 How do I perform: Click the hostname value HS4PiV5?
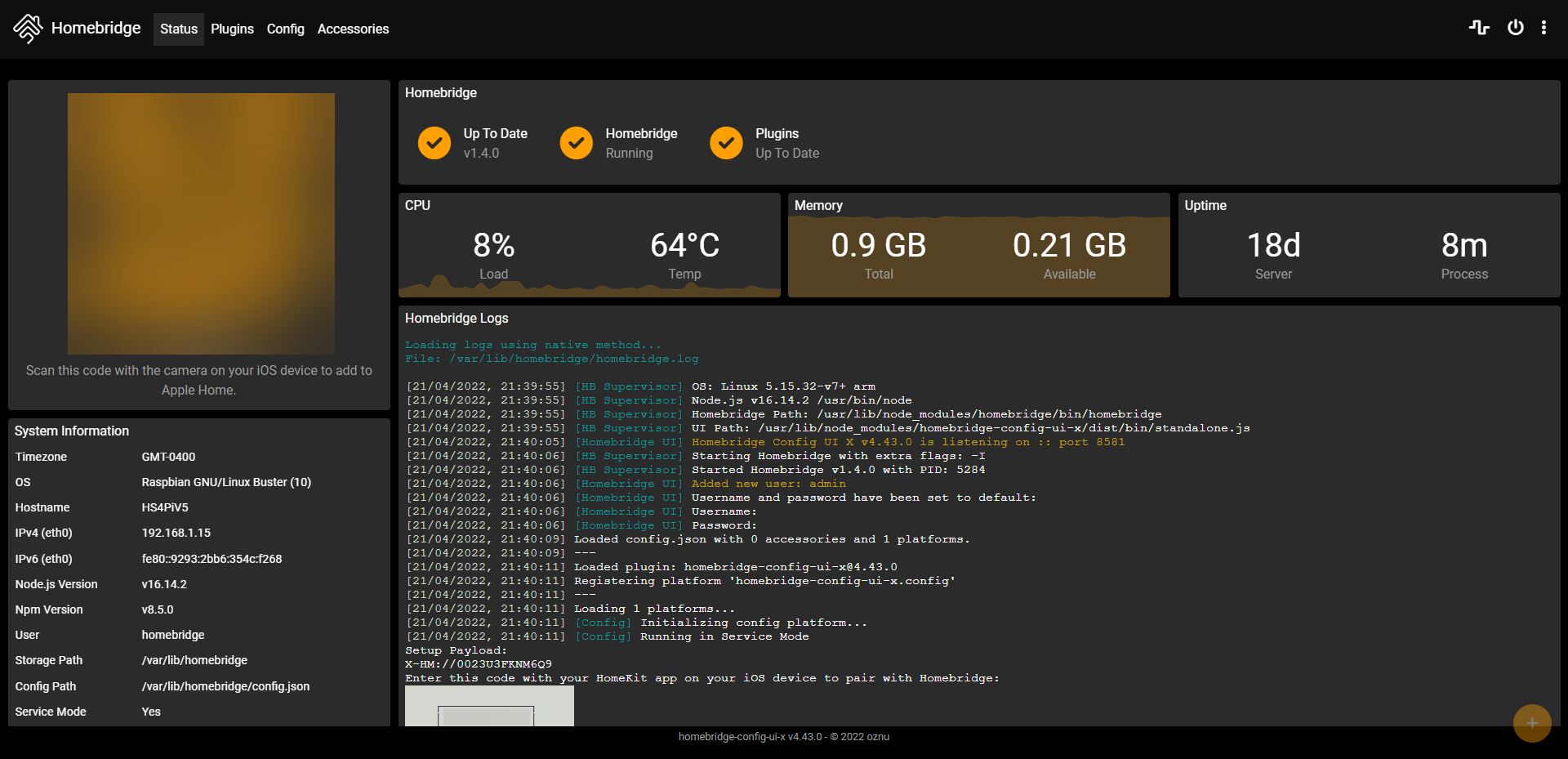[165, 507]
